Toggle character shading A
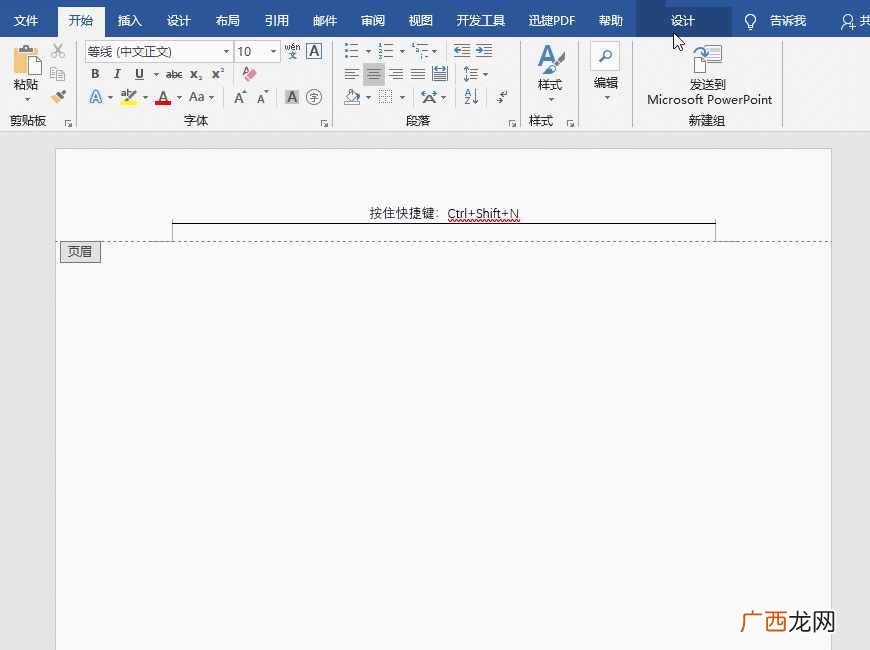 click(292, 97)
